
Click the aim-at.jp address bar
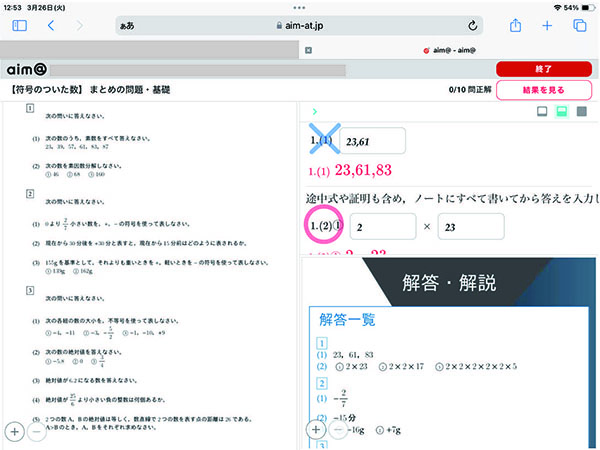coord(299,26)
